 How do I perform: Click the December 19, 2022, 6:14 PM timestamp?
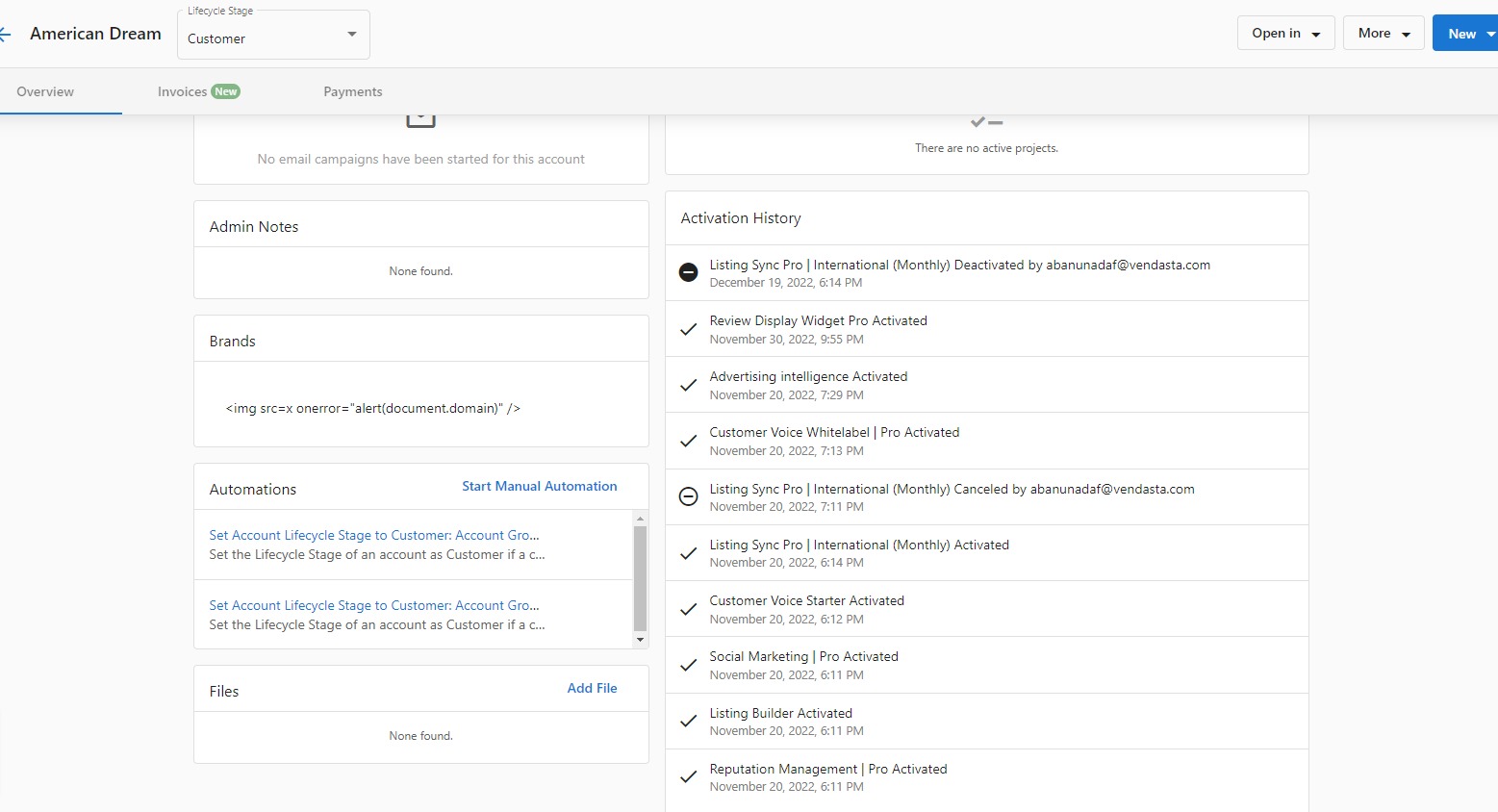coord(786,283)
